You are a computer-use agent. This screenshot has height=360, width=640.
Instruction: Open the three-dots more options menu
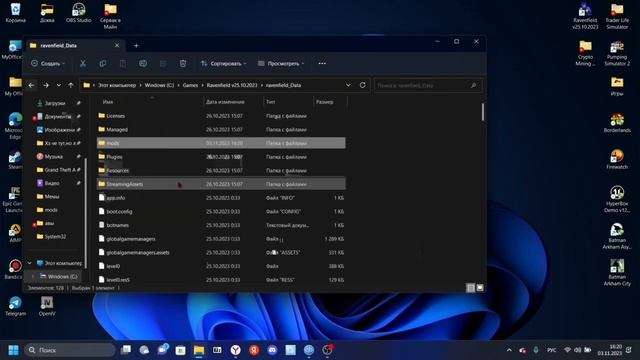point(322,63)
